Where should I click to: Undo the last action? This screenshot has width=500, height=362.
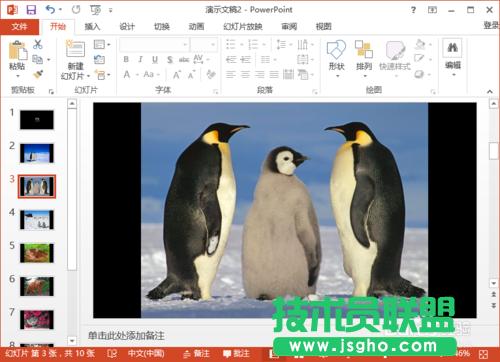(50, 10)
